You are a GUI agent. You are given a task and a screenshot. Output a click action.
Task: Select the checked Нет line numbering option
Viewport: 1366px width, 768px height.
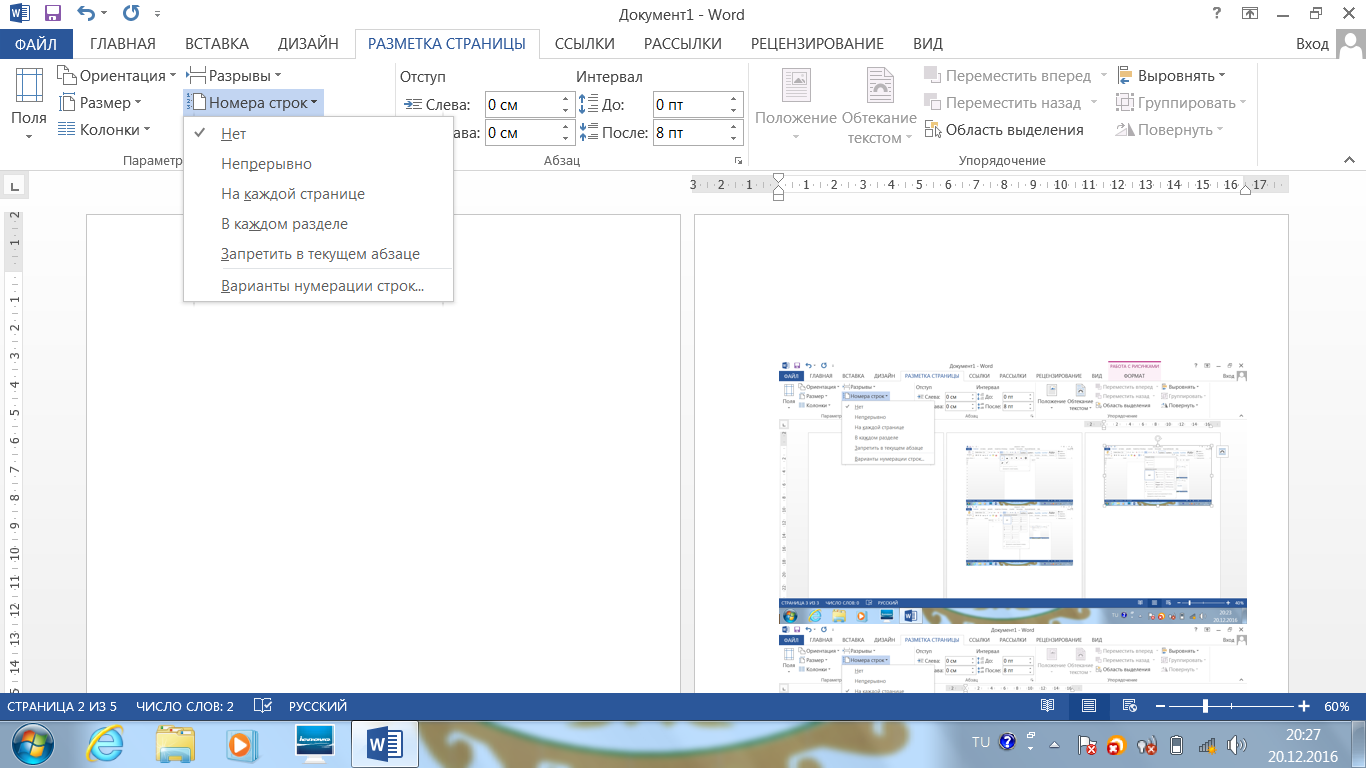318,134
